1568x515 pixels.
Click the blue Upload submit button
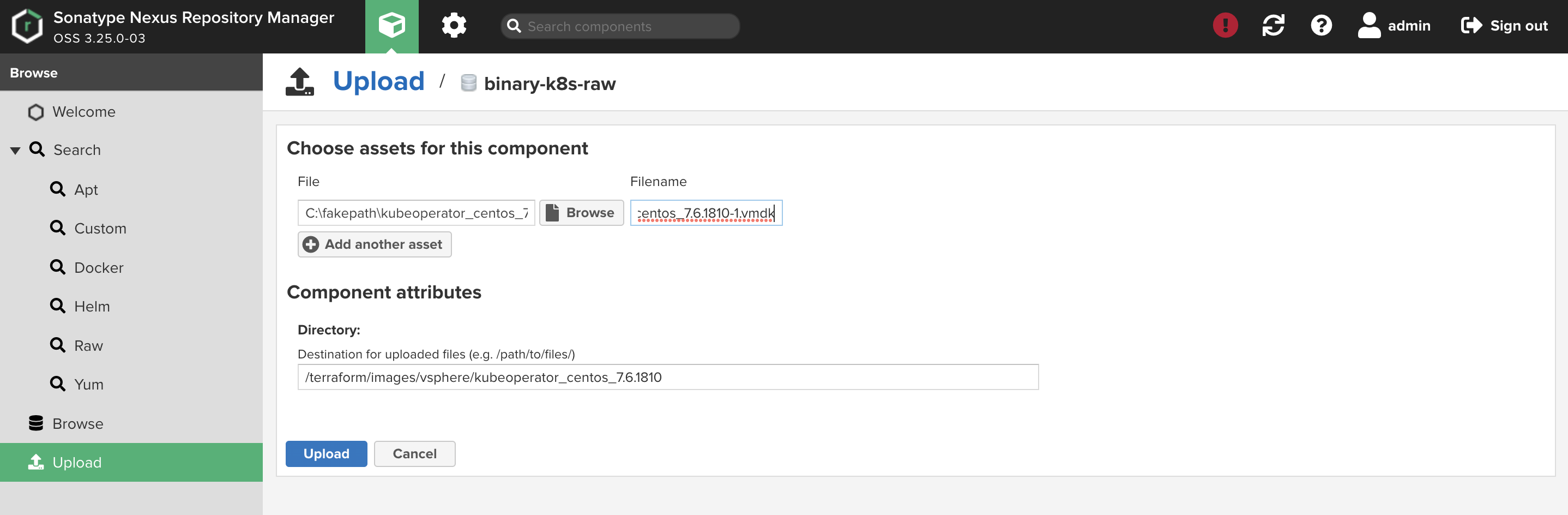point(326,453)
